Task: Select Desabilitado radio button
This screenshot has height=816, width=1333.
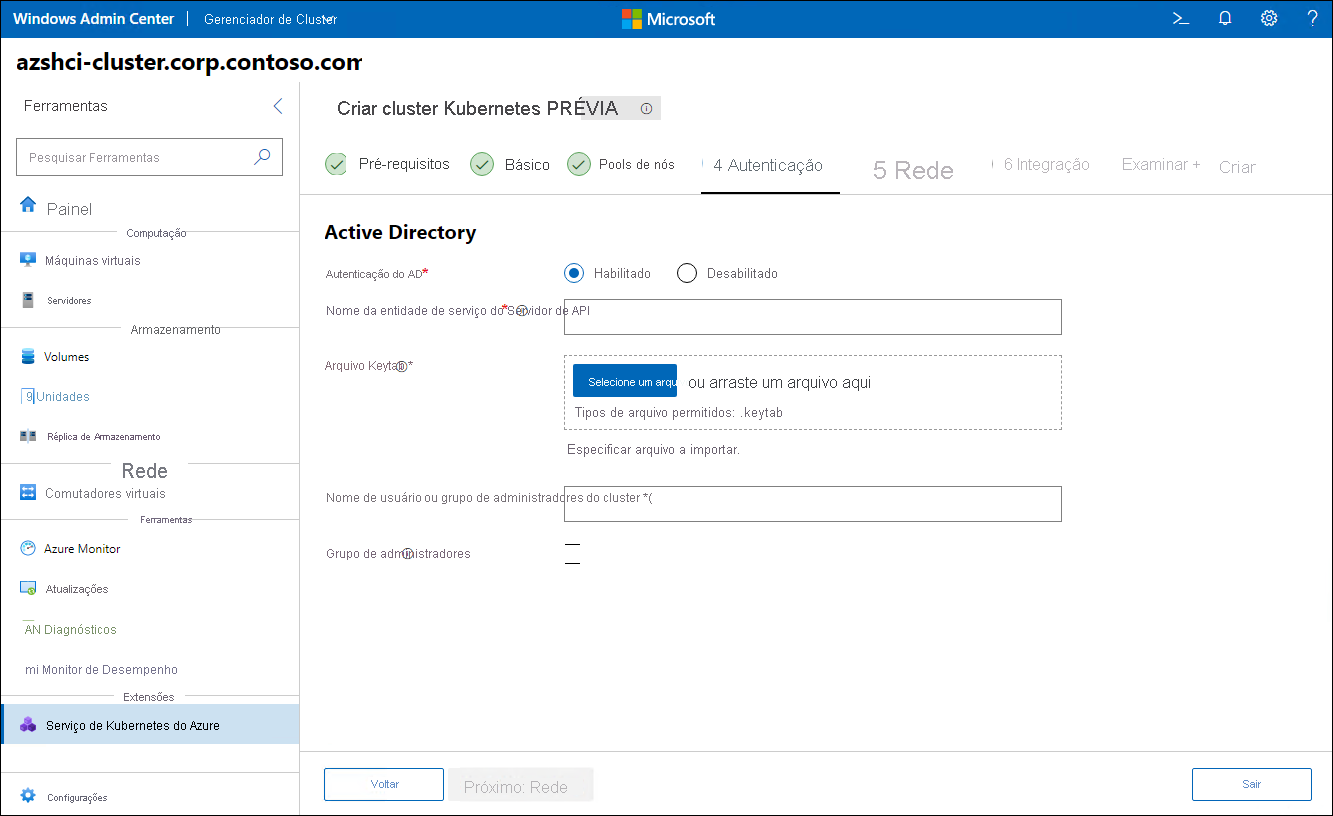Action: coord(686,273)
